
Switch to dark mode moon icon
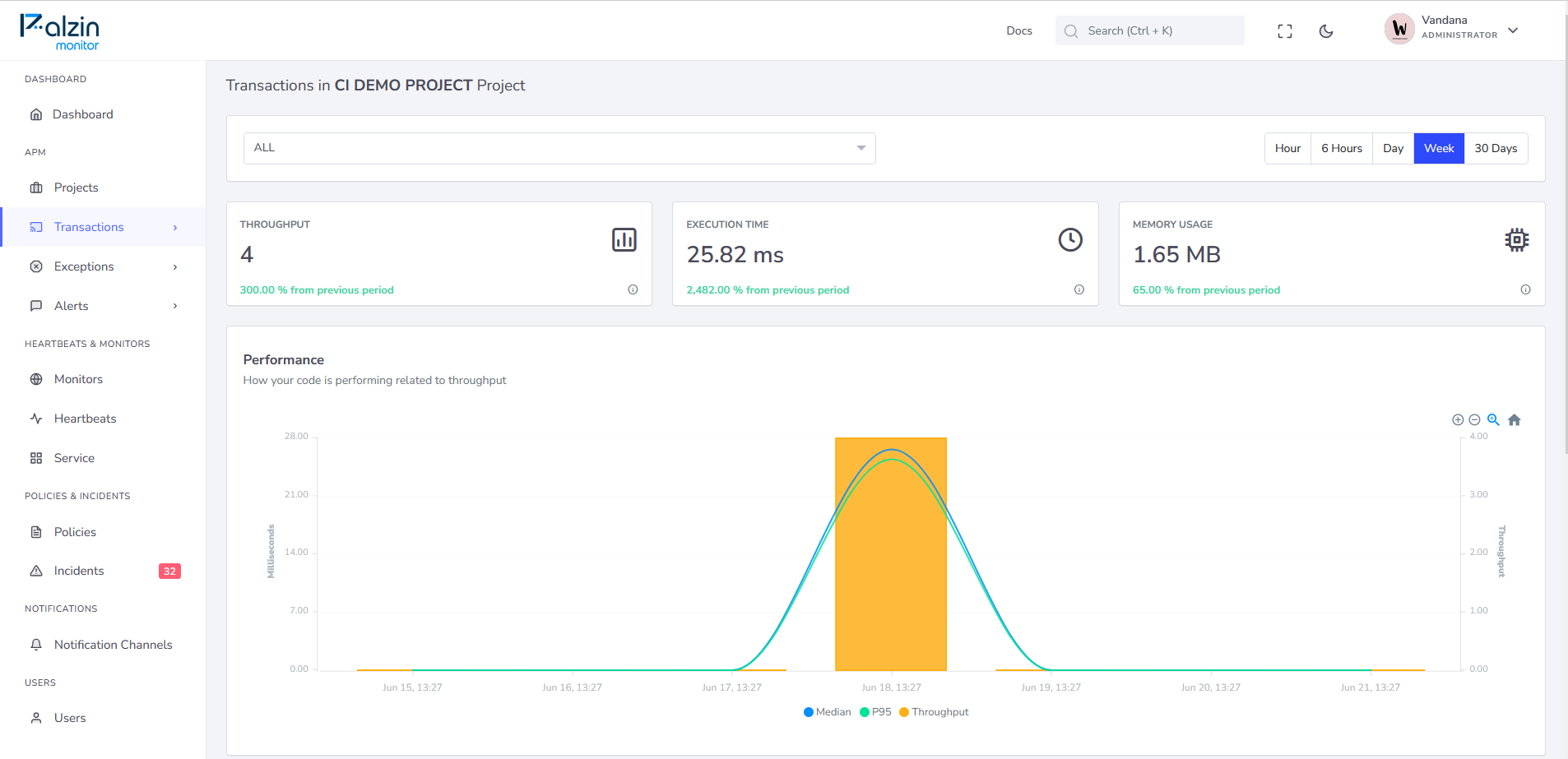1326,31
